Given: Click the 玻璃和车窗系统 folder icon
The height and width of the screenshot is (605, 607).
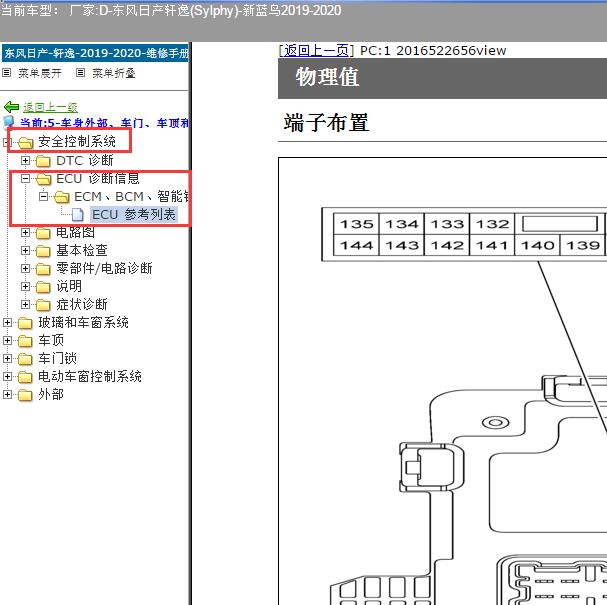Looking at the screenshot, I should coord(25,323).
